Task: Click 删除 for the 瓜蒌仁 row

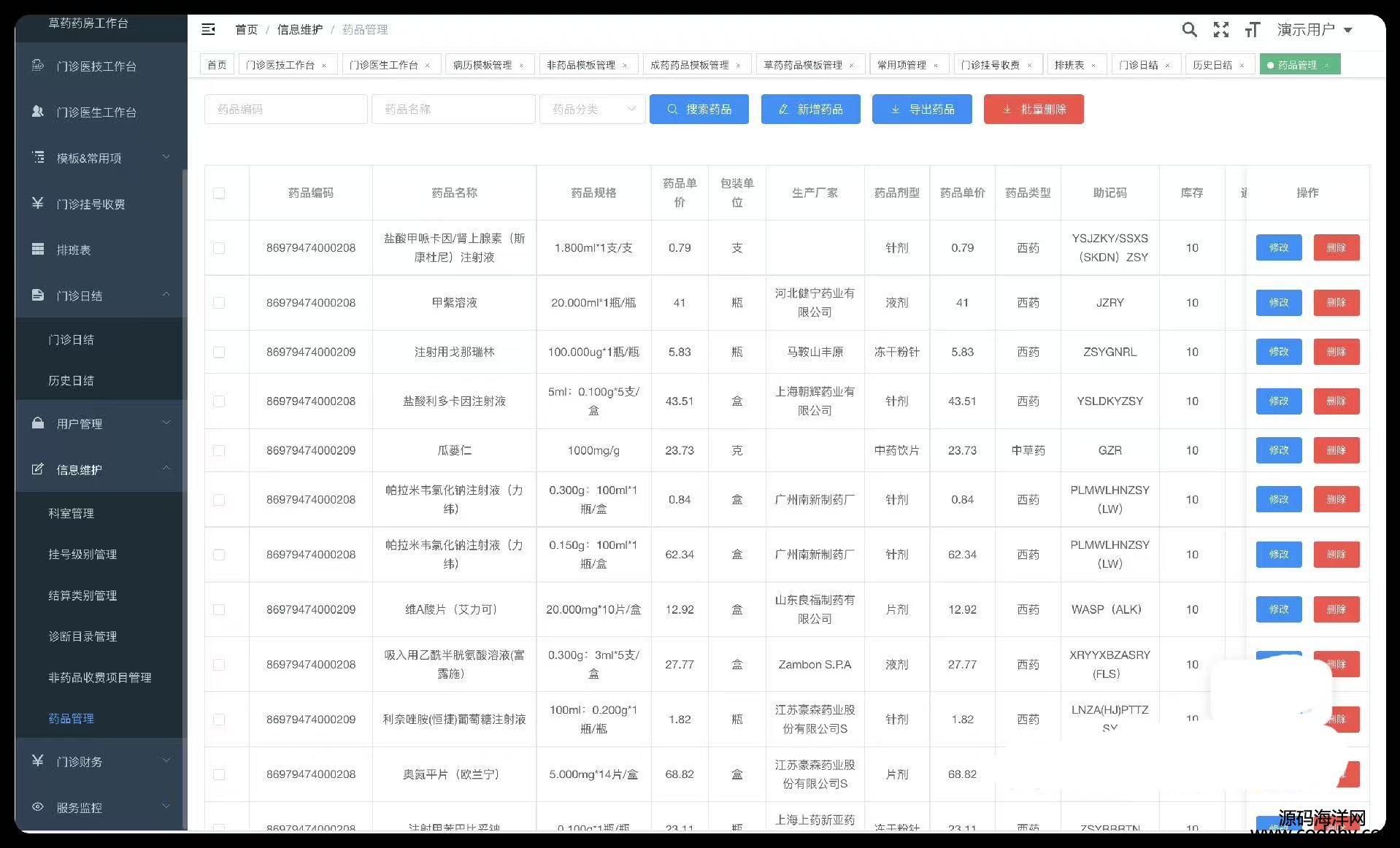Action: pos(1336,450)
